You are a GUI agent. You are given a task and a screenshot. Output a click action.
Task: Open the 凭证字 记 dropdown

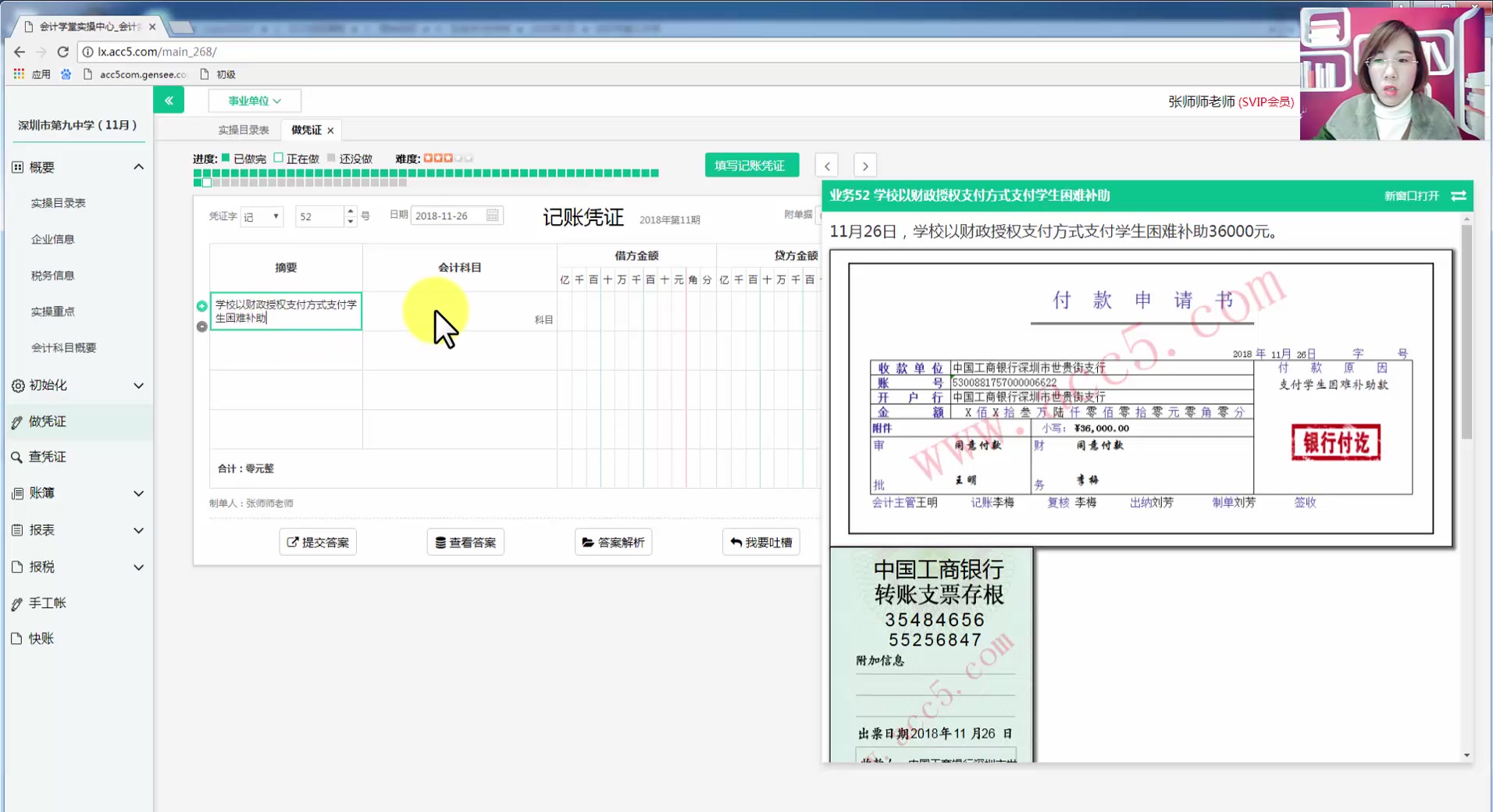tap(262, 216)
